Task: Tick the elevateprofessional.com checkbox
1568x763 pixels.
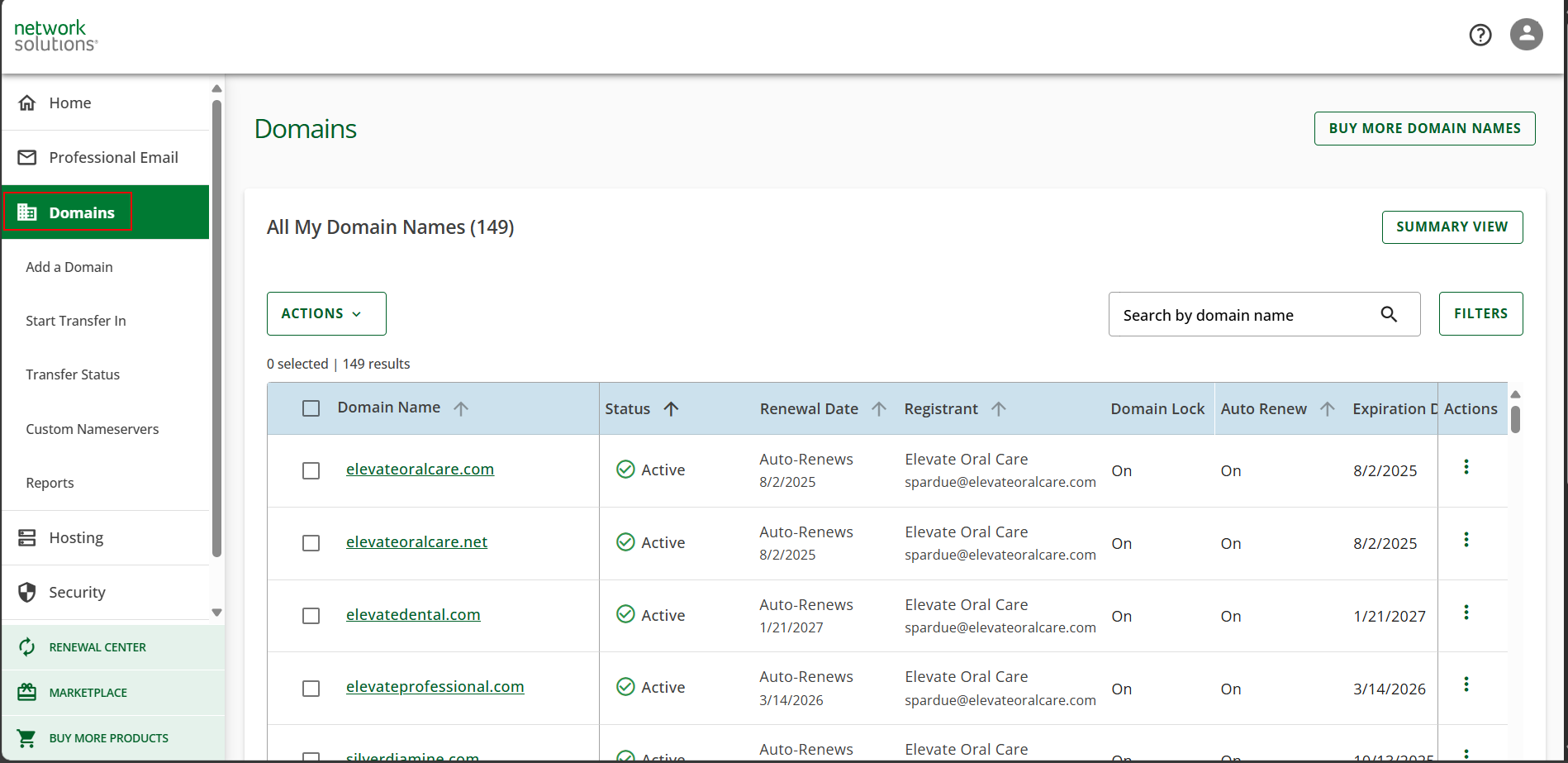Action: [x=311, y=689]
